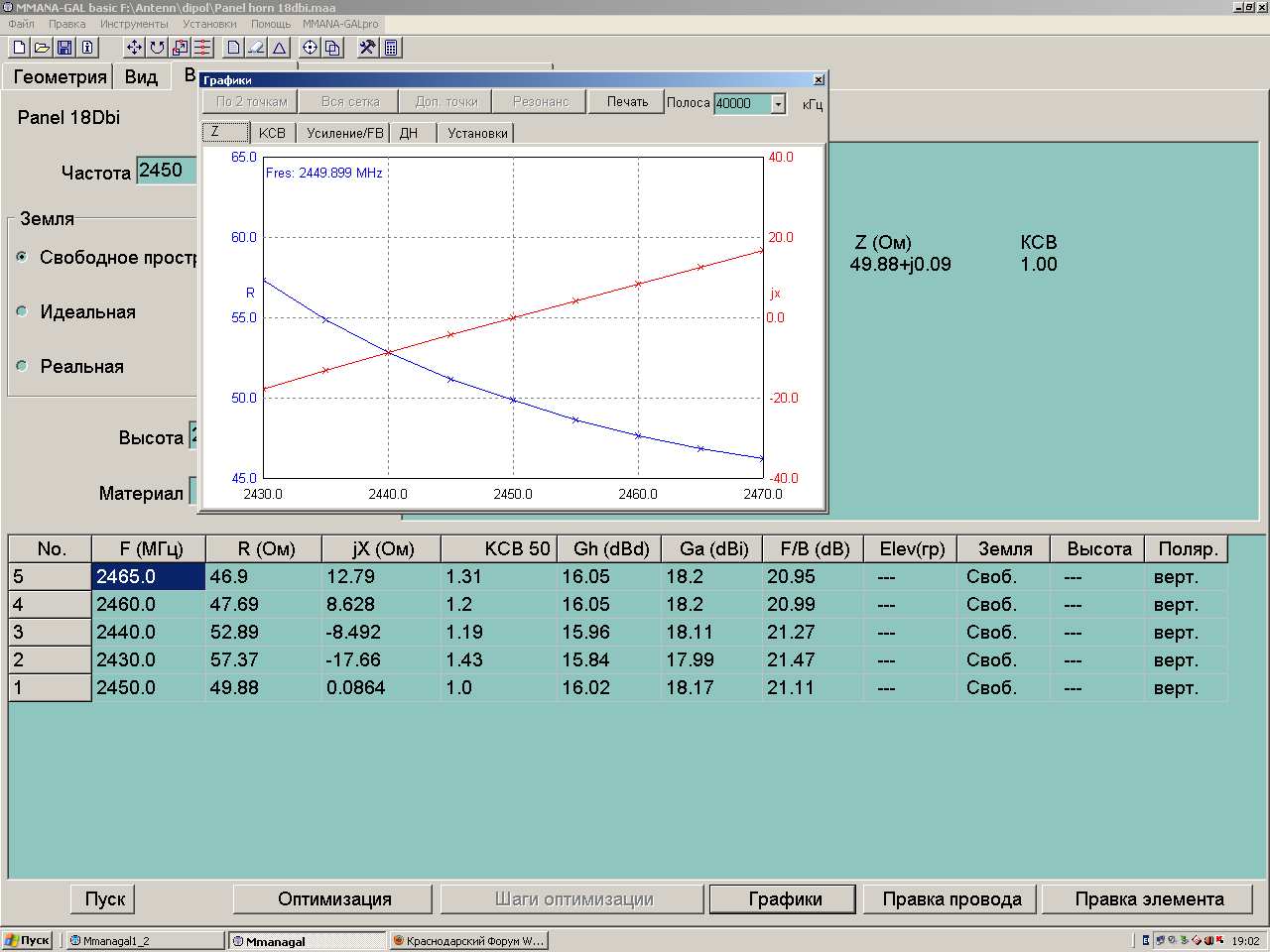The height and width of the screenshot is (952, 1270).
Task: Click the Open folder toolbar icon
Action: (x=42, y=48)
